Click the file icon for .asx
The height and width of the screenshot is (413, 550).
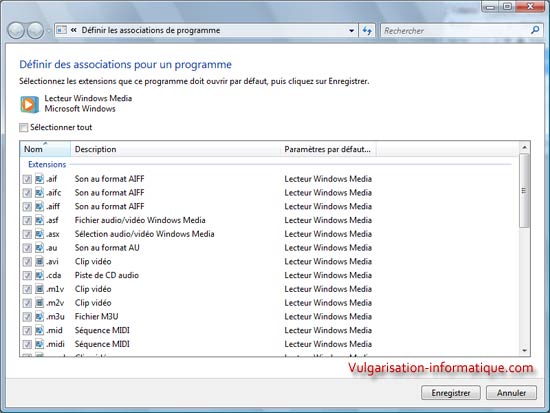click(x=39, y=234)
